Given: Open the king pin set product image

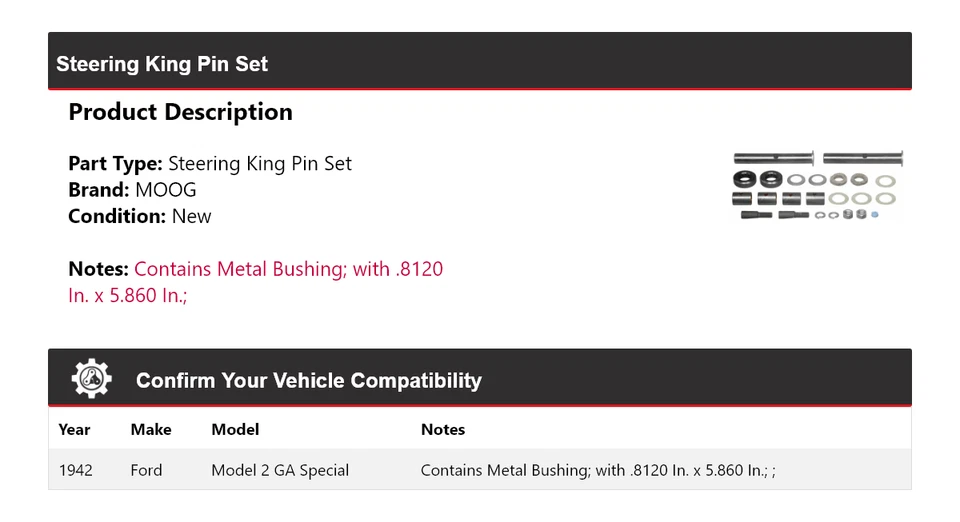Looking at the screenshot, I should (817, 186).
